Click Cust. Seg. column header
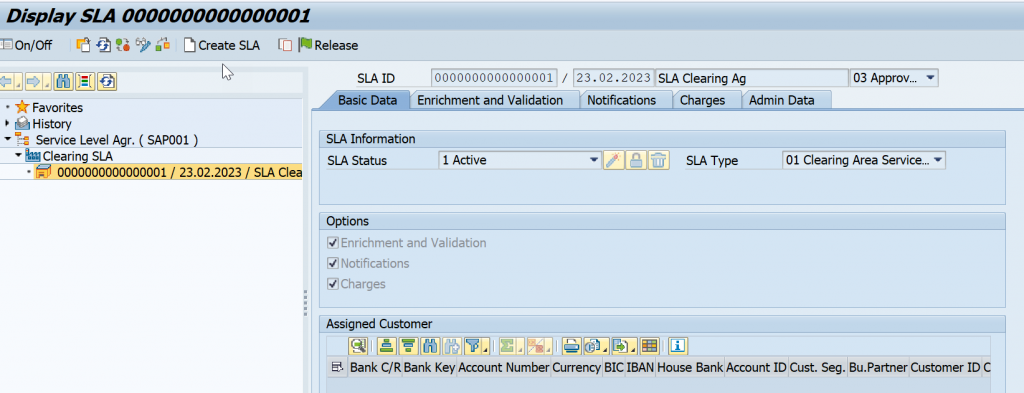The width and height of the screenshot is (1024, 393). (818, 368)
